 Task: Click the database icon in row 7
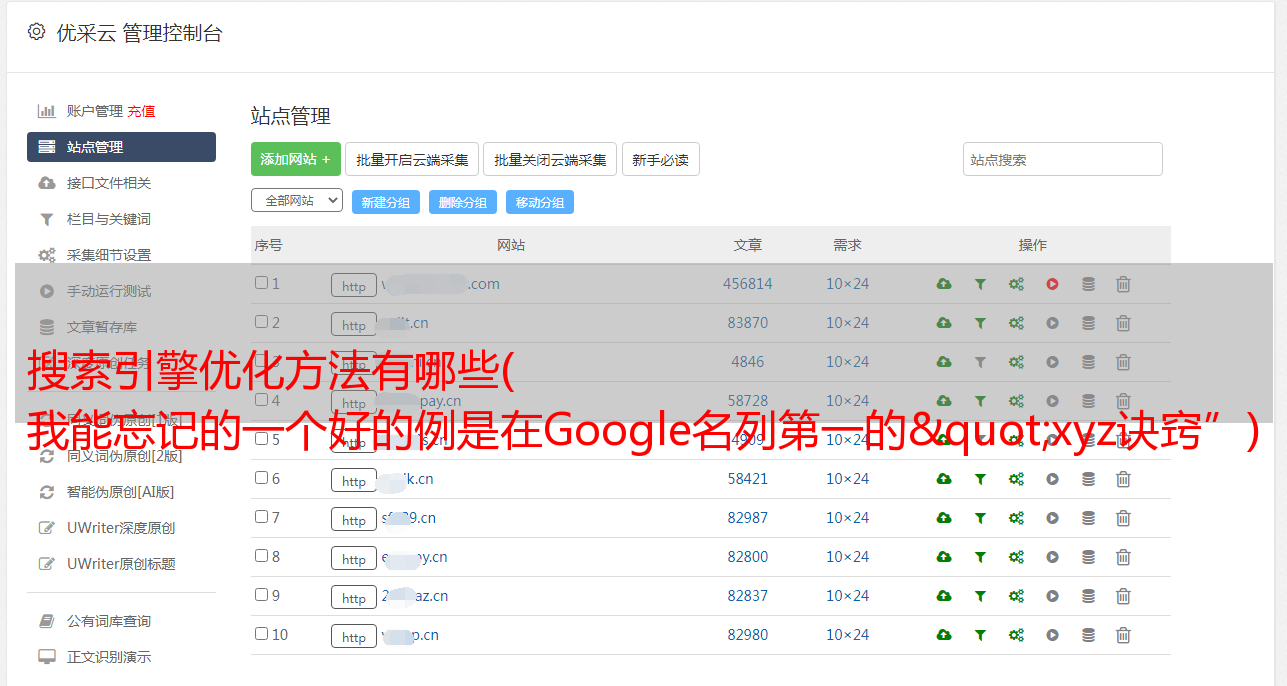pyautogui.click(x=1088, y=518)
